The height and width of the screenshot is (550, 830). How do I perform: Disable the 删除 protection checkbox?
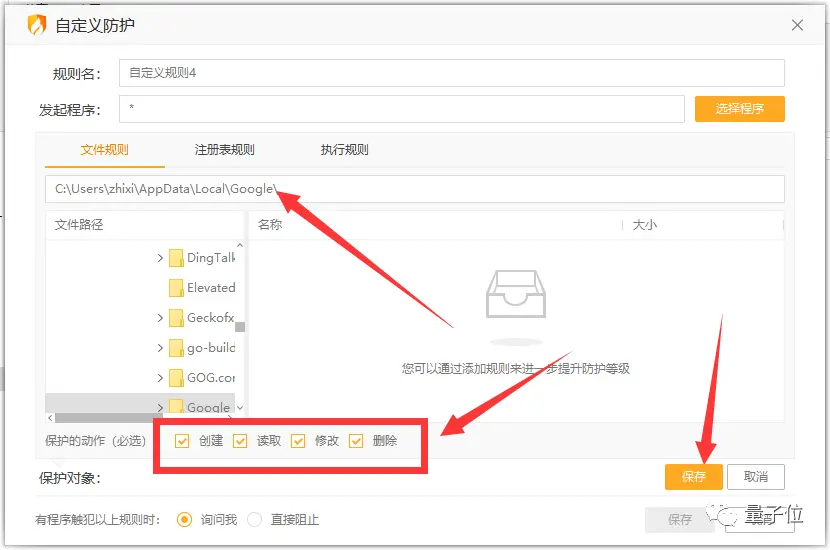click(x=356, y=441)
